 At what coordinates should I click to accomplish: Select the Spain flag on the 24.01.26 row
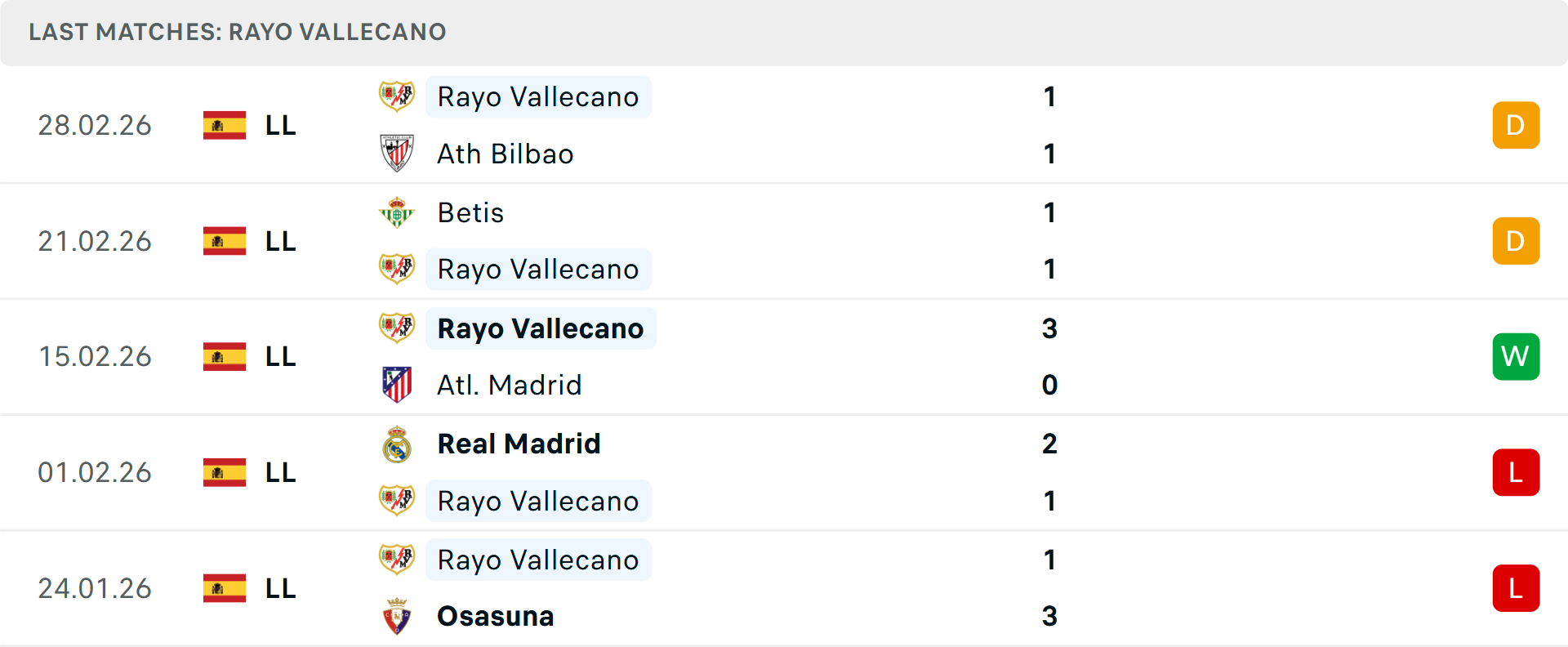click(224, 587)
